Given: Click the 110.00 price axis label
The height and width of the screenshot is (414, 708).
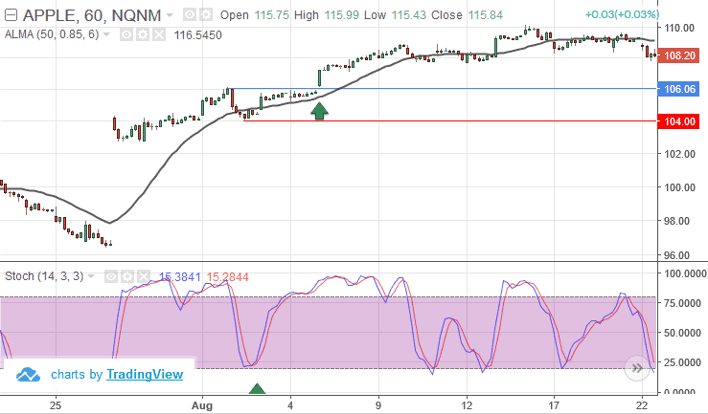Looking at the screenshot, I should (679, 28).
